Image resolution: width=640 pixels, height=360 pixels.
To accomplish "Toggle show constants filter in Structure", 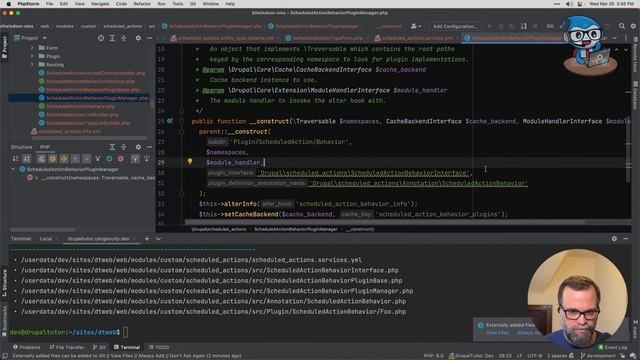I will pos(64,158).
